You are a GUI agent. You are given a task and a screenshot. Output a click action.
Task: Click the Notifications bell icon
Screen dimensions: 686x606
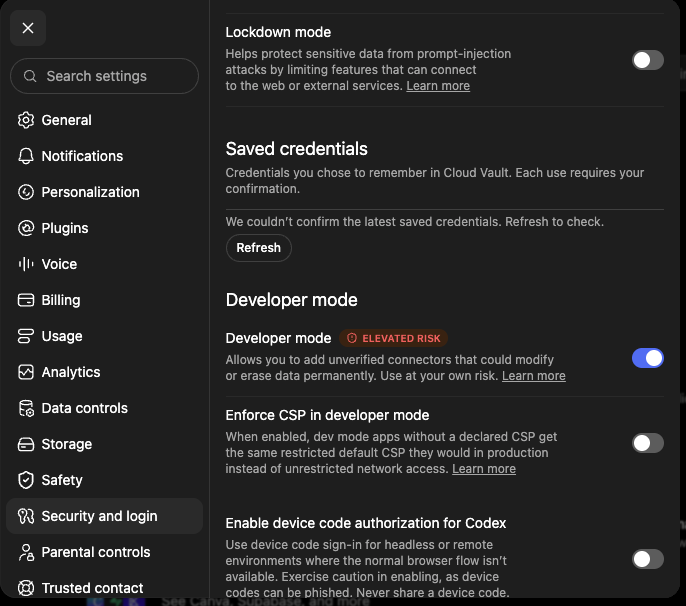click(26, 156)
